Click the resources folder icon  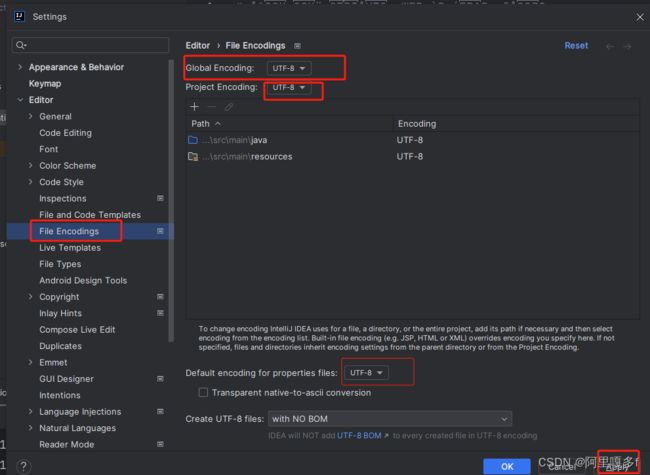pyautogui.click(x=193, y=157)
